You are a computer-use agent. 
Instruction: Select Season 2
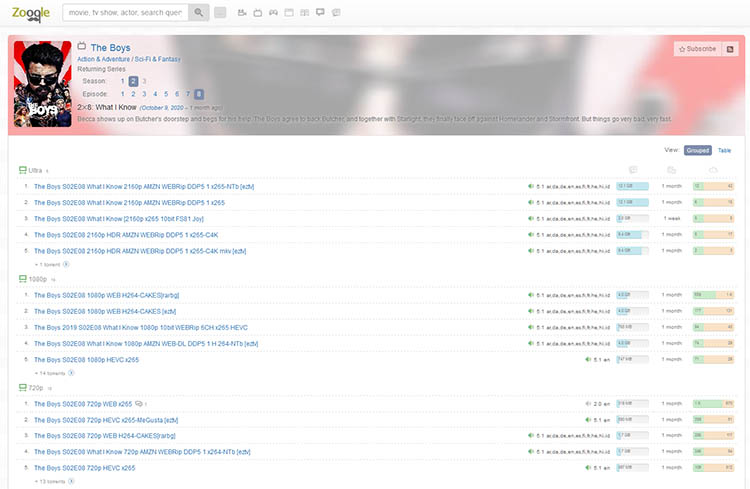coord(133,81)
